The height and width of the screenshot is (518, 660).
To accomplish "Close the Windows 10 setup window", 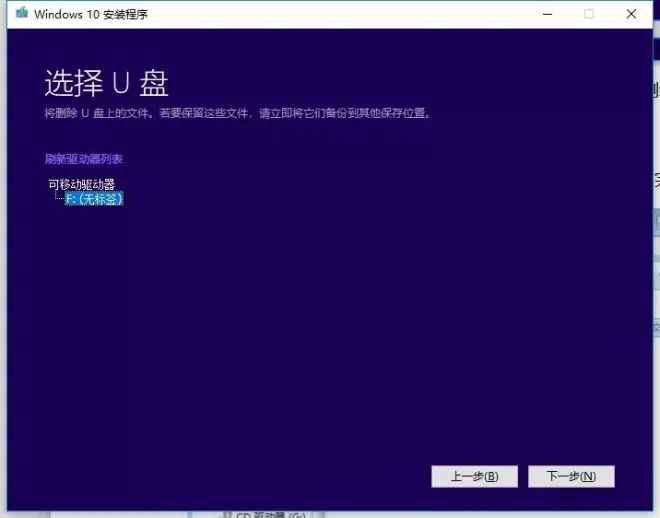I will pyautogui.click(x=631, y=14).
